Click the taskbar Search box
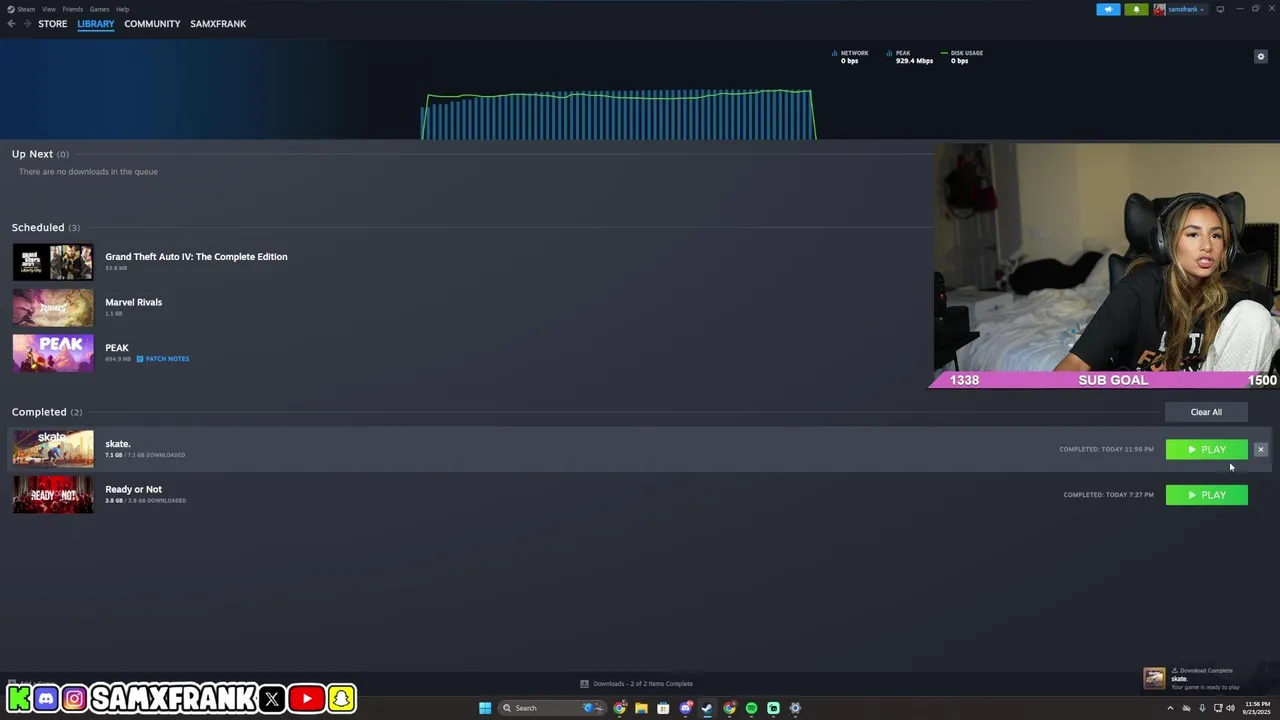1280x720 pixels. click(x=551, y=708)
